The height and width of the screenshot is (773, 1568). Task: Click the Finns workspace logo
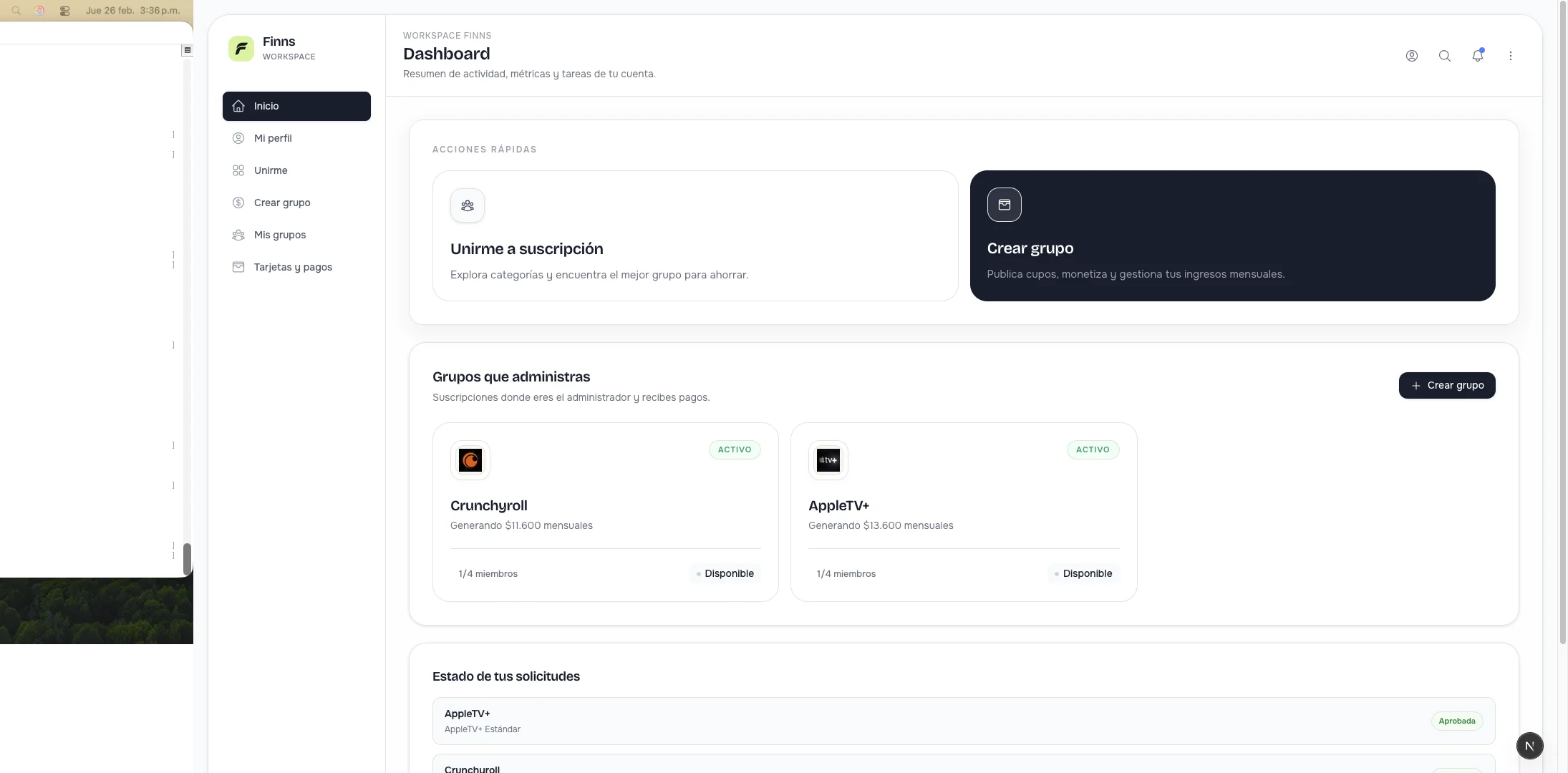pos(241,48)
